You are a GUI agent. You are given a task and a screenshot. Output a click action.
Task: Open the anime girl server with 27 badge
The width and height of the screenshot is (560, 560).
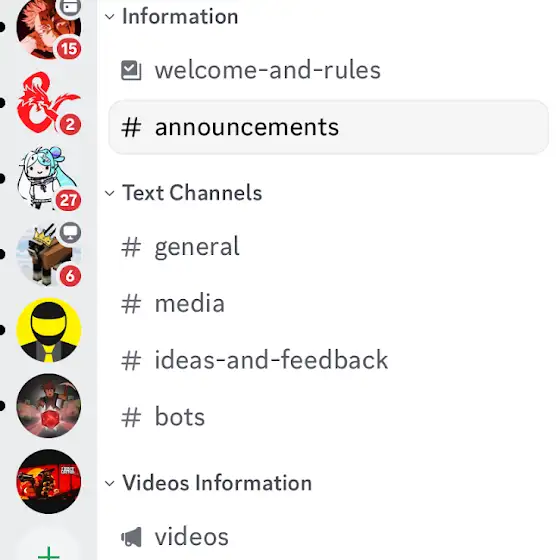[49, 178]
